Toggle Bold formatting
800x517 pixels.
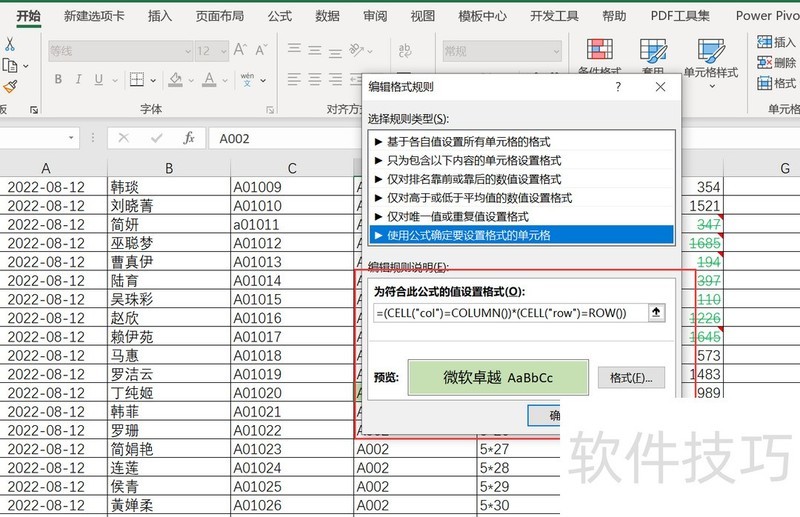click(x=58, y=80)
